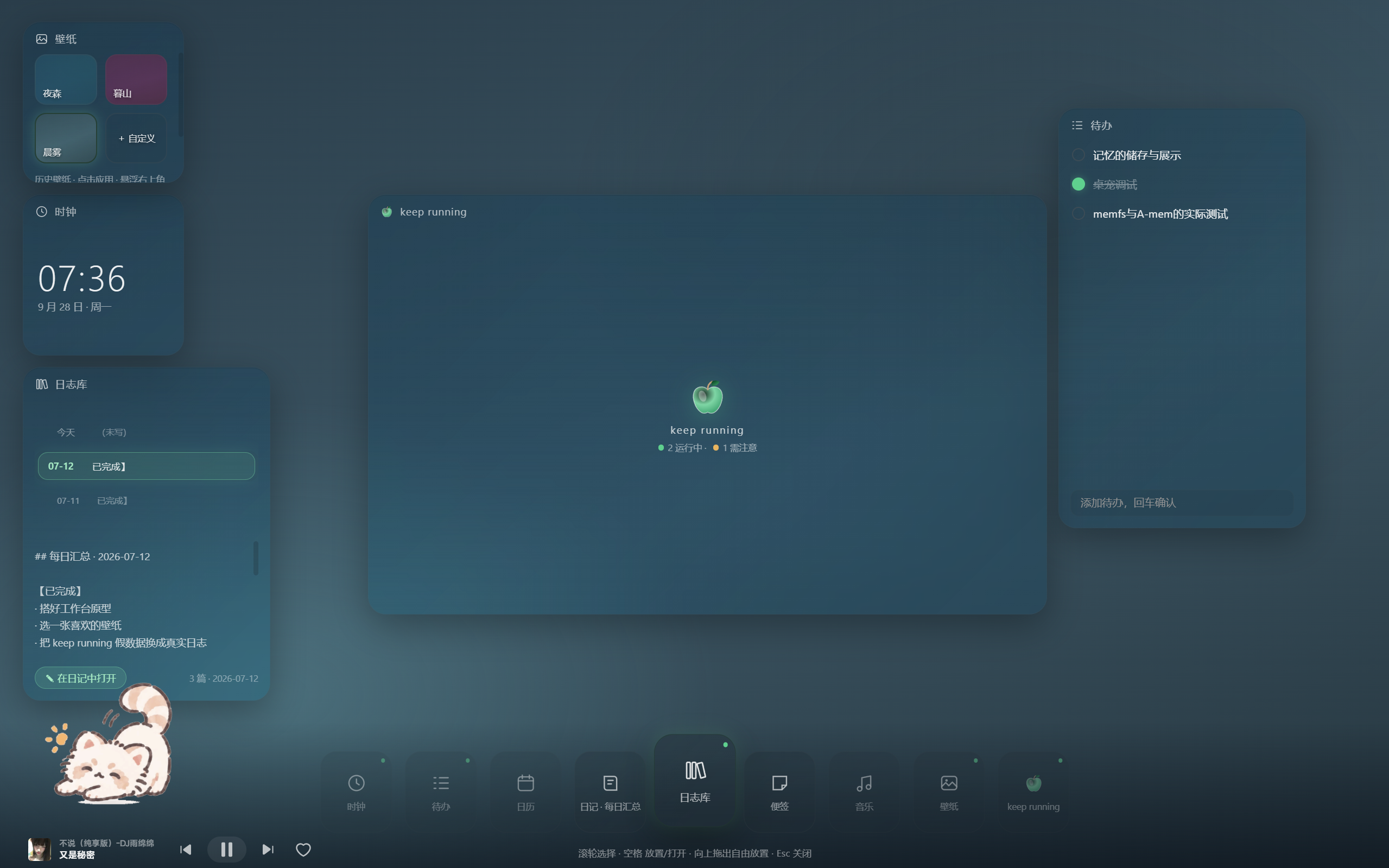This screenshot has width=1389, height=868.
Task: Click the 2 运行中 status indicator
Action: coord(681,448)
